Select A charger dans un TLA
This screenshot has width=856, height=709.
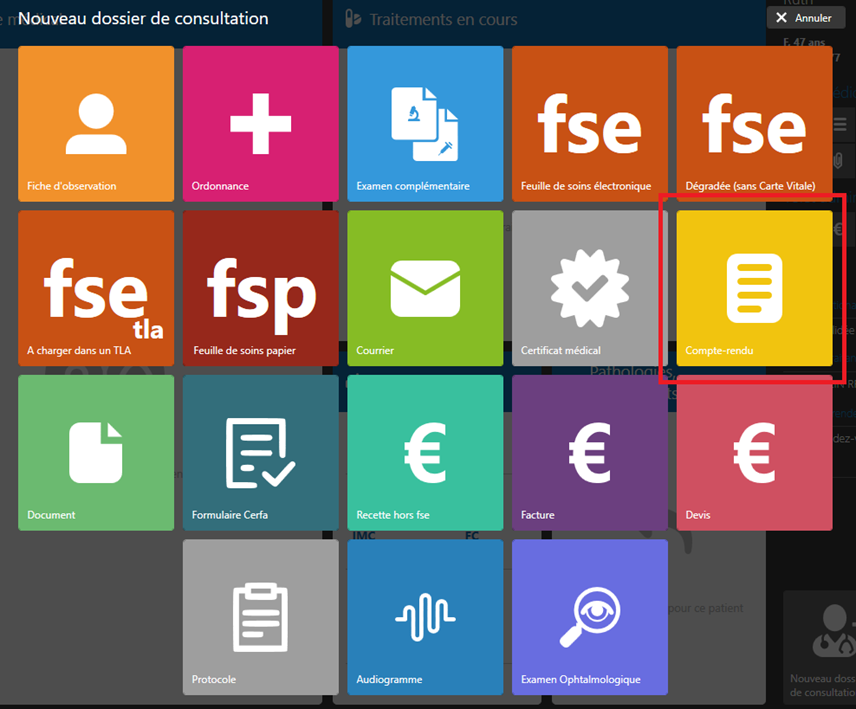coord(96,288)
